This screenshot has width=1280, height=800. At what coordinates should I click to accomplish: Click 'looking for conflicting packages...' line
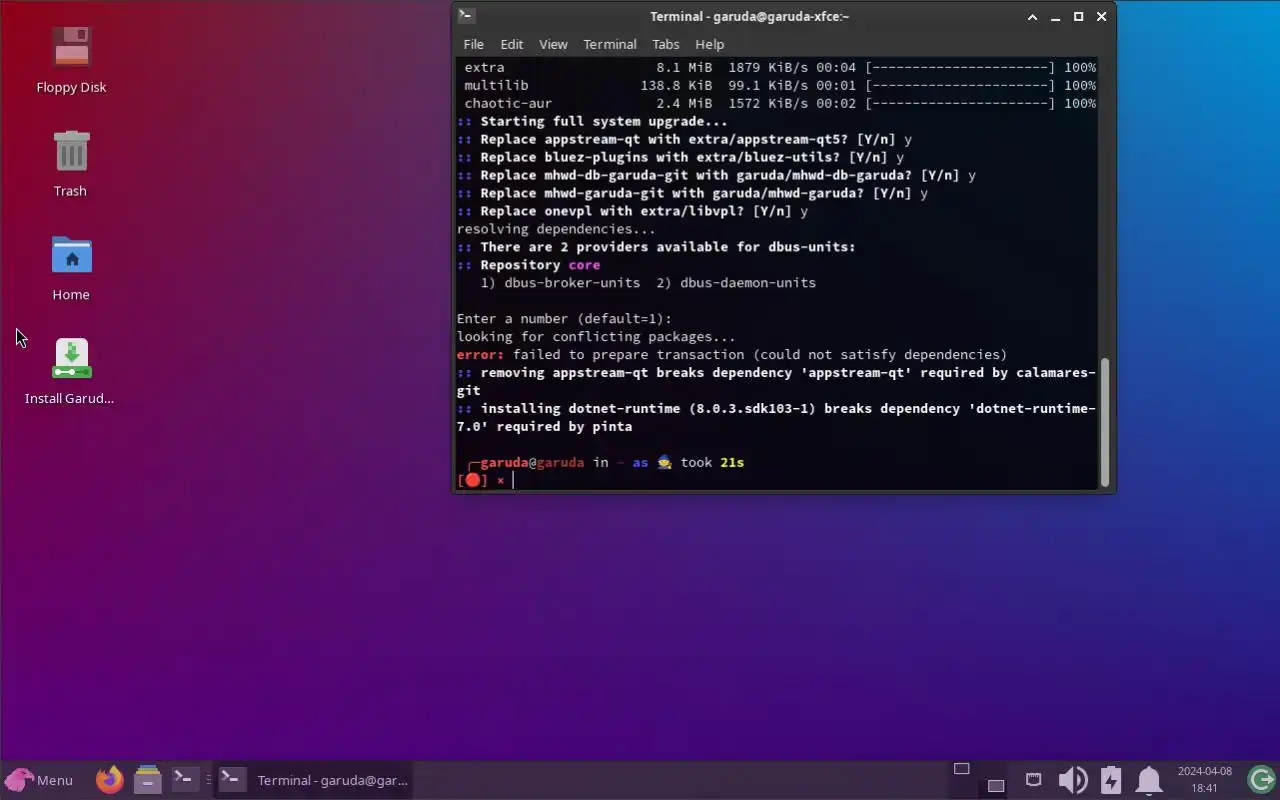(x=596, y=337)
